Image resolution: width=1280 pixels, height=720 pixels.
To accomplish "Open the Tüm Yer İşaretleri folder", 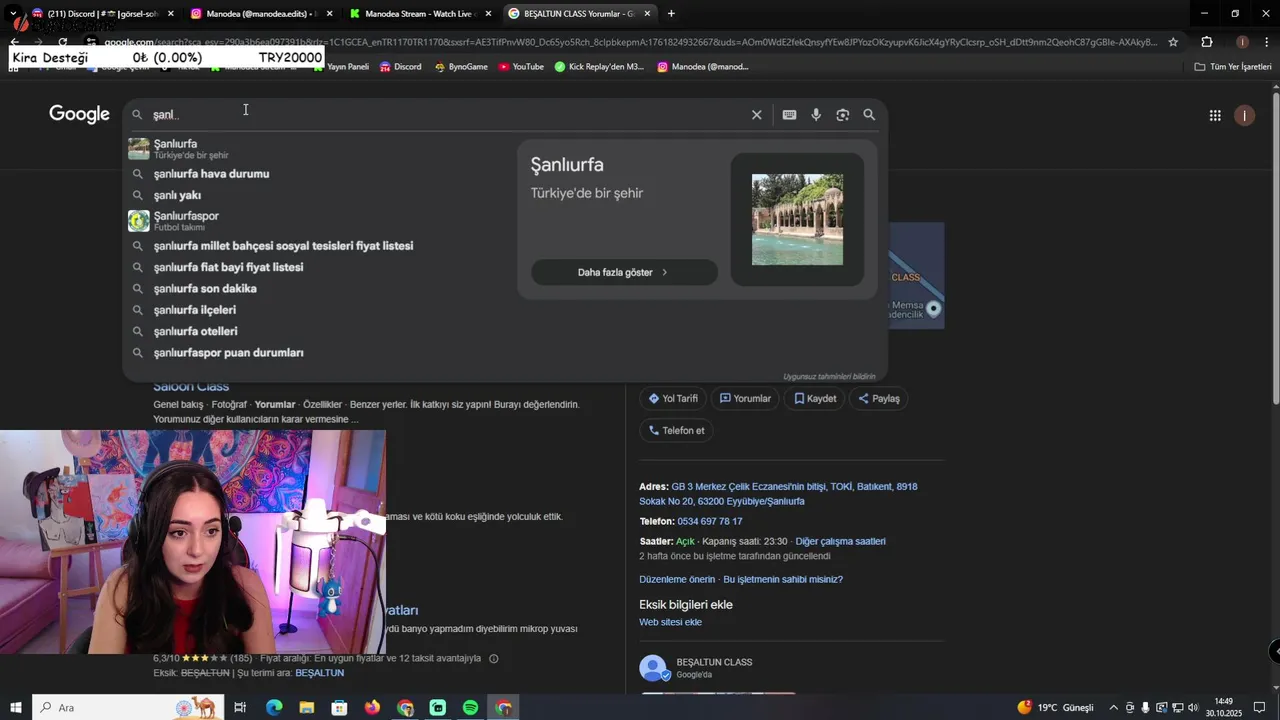I will point(1233,67).
